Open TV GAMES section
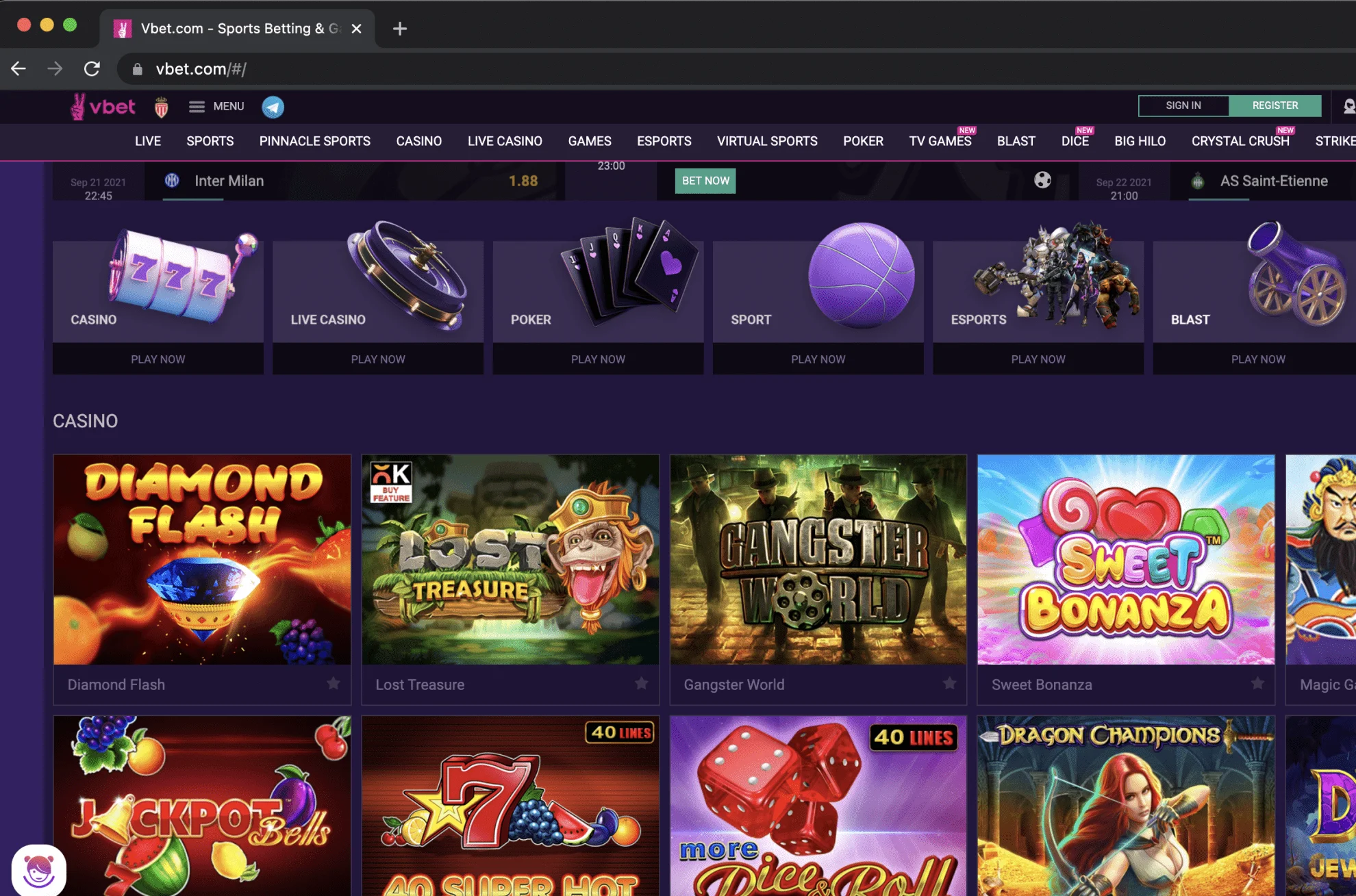This screenshot has height=896, width=1356. pyautogui.click(x=940, y=141)
